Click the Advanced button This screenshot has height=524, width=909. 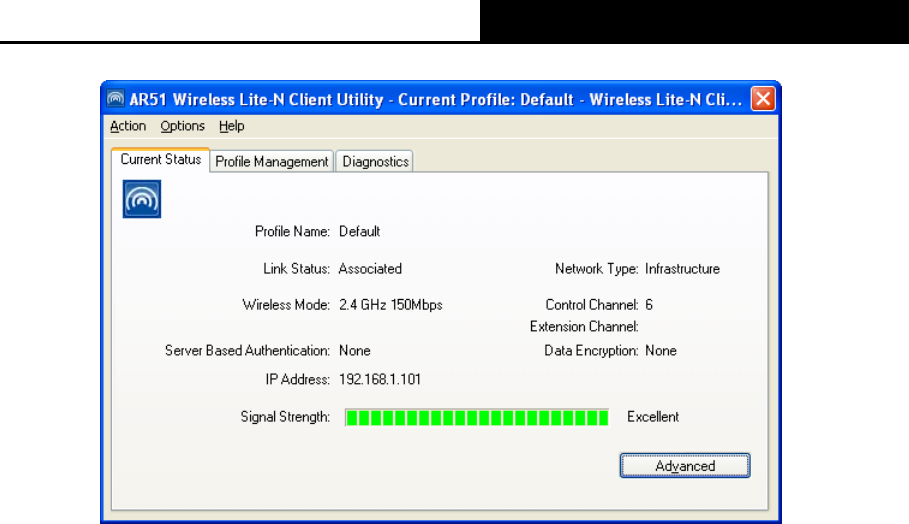(x=685, y=465)
